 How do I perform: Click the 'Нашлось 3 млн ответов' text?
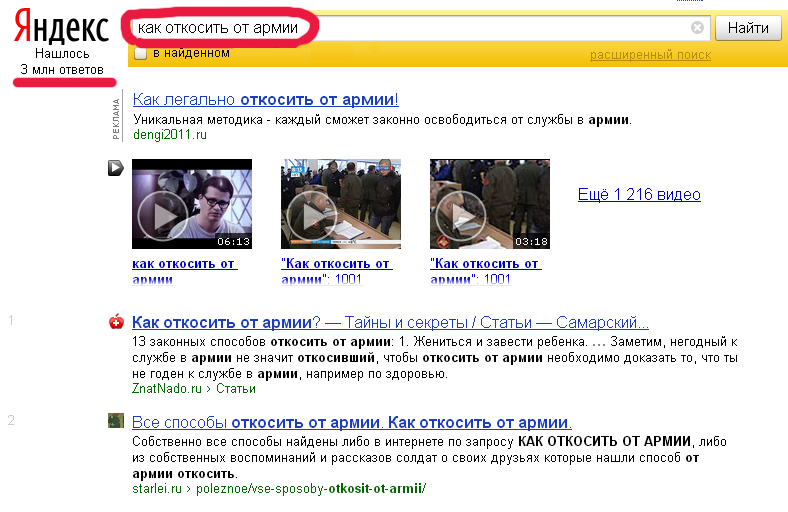point(62,62)
